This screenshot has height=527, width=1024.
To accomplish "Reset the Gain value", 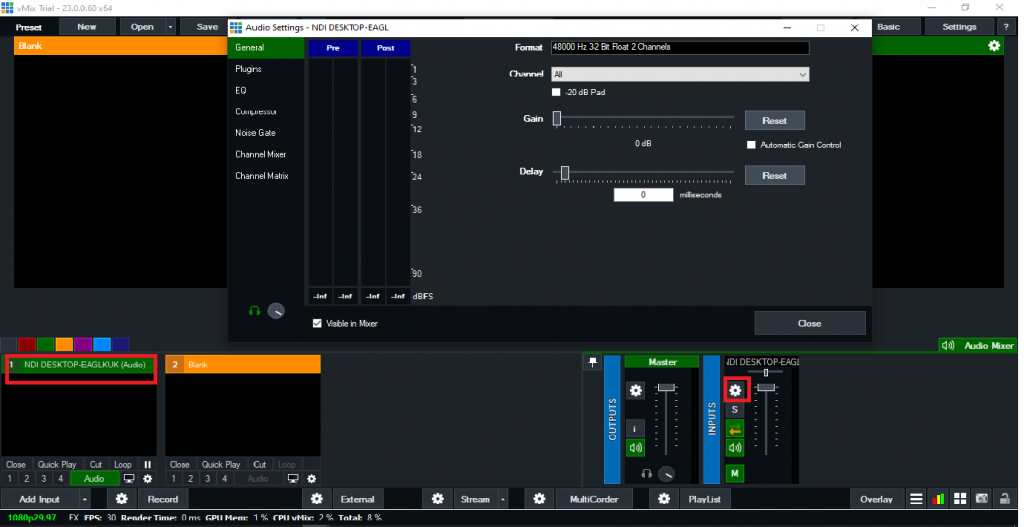I will tap(775, 120).
